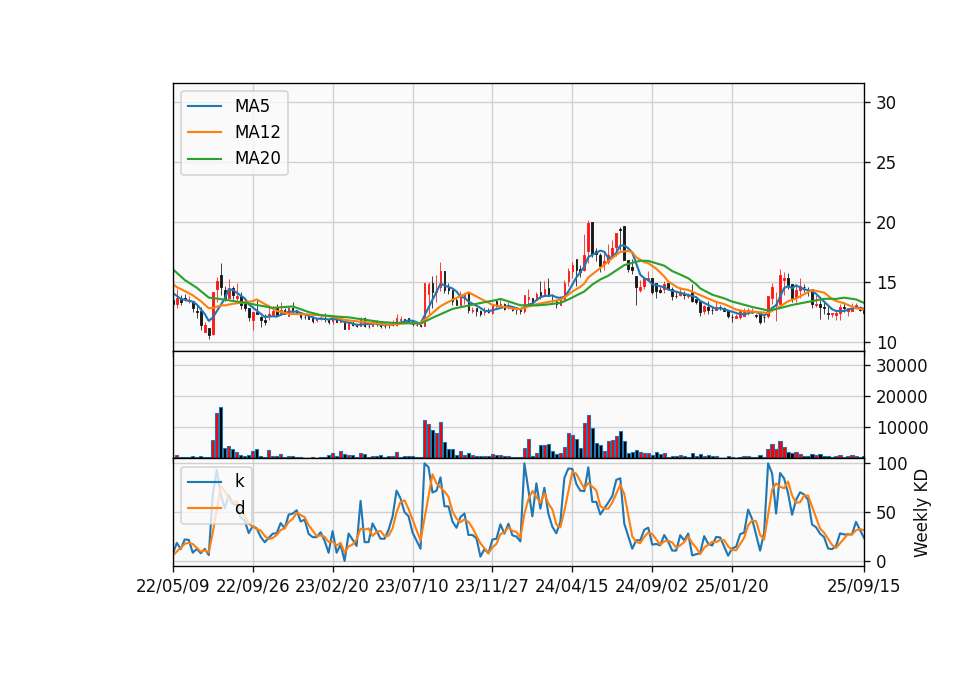960x690 pixels.
Task: Click the 23/11/27 date tick label
Action: 492,586
